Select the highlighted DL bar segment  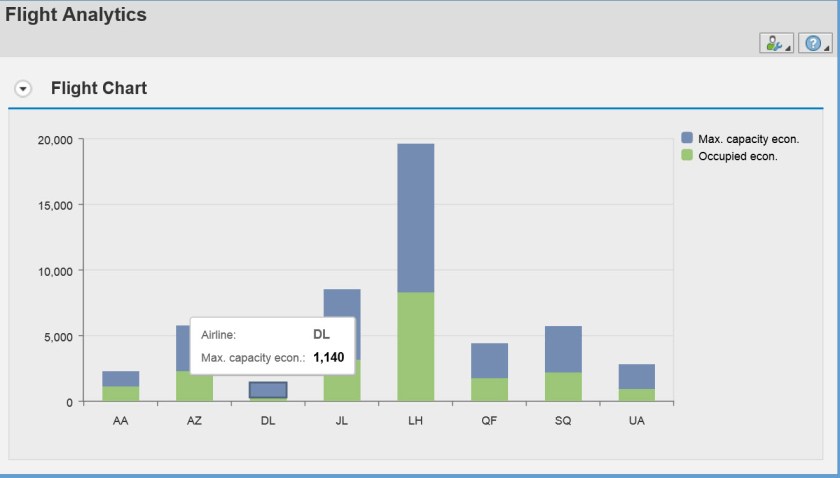click(268, 389)
